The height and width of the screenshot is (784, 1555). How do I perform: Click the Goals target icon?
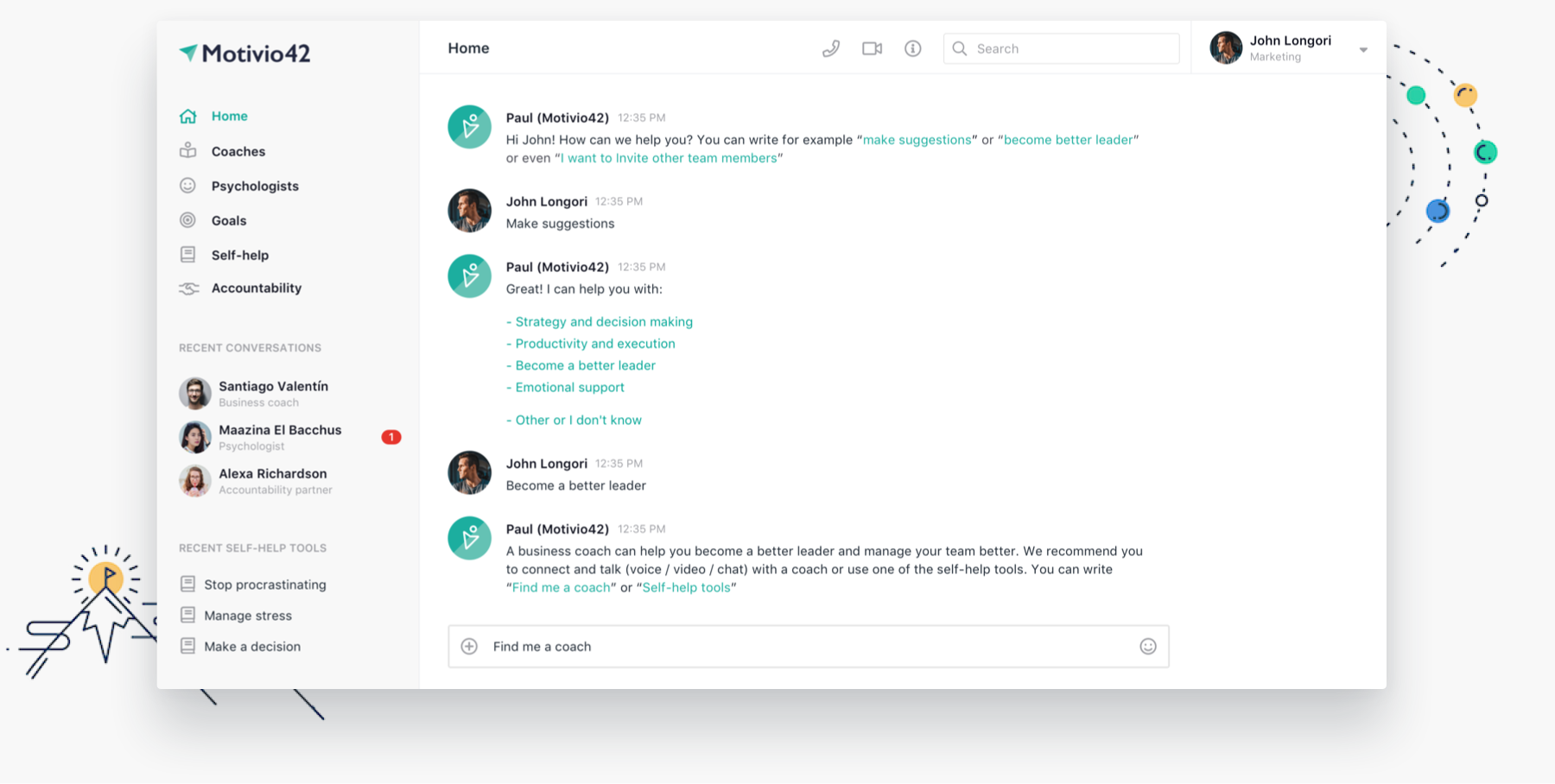(188, 219)
